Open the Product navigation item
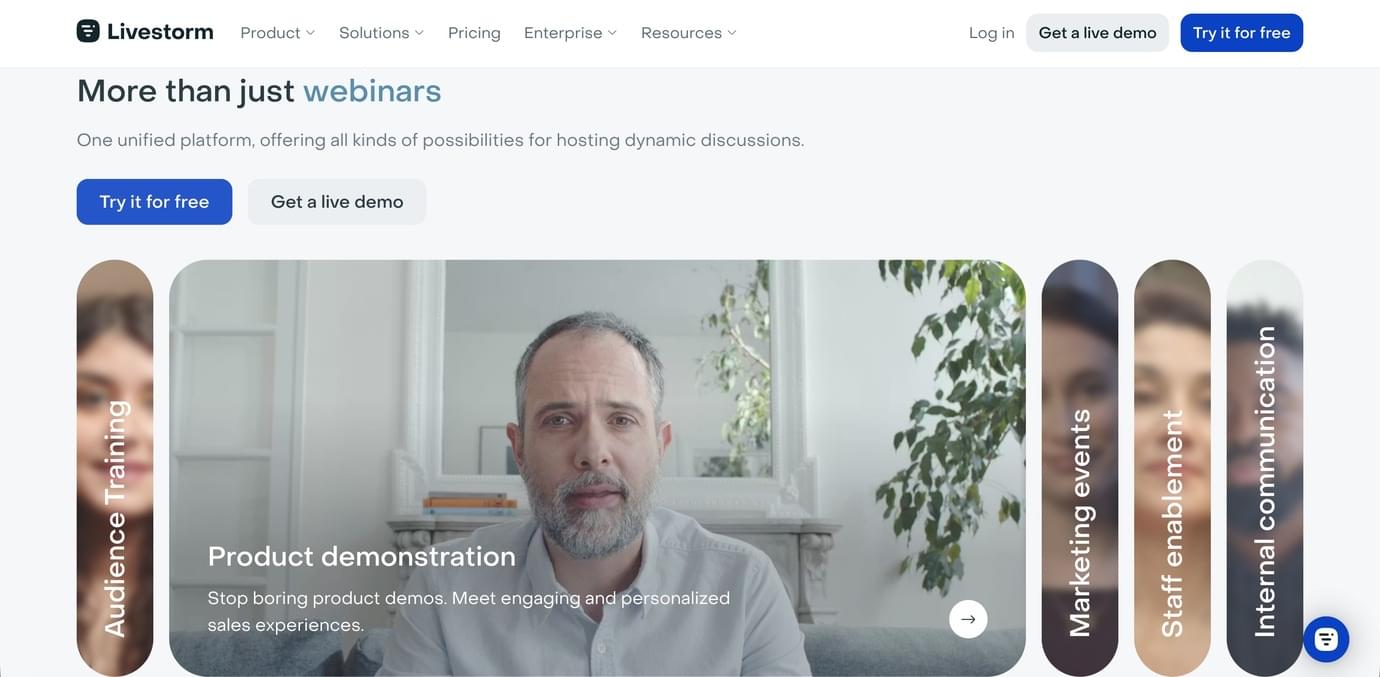 270,33
